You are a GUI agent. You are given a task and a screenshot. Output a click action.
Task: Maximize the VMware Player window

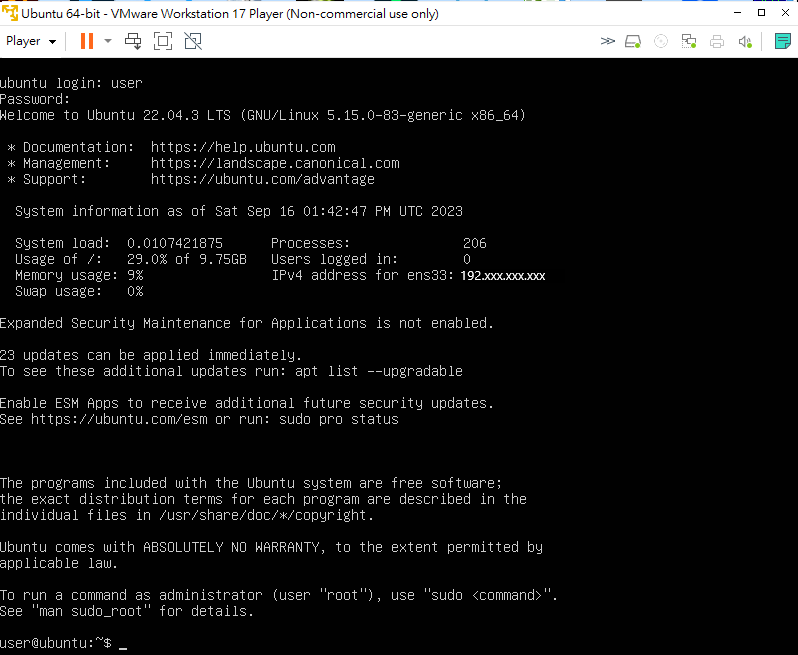[761, 13]
